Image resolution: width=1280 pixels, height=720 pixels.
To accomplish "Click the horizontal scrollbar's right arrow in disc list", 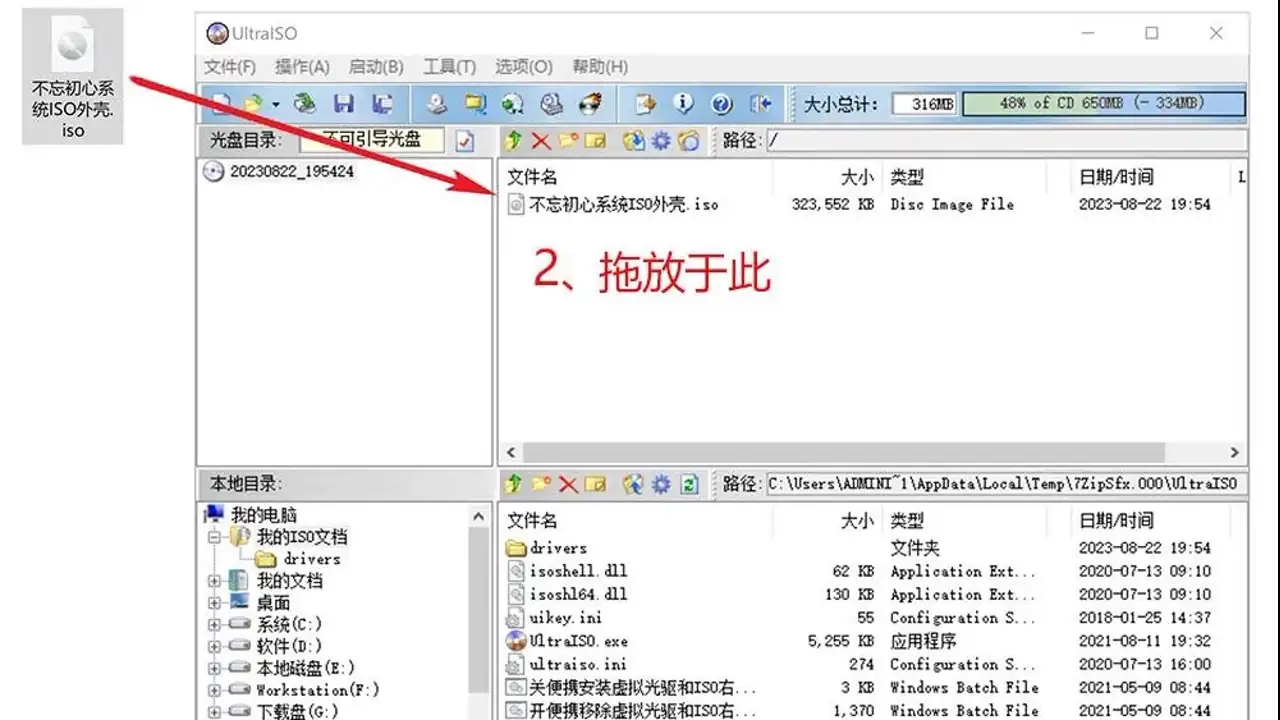I will pyautogui.click(x=1235, y=452).
